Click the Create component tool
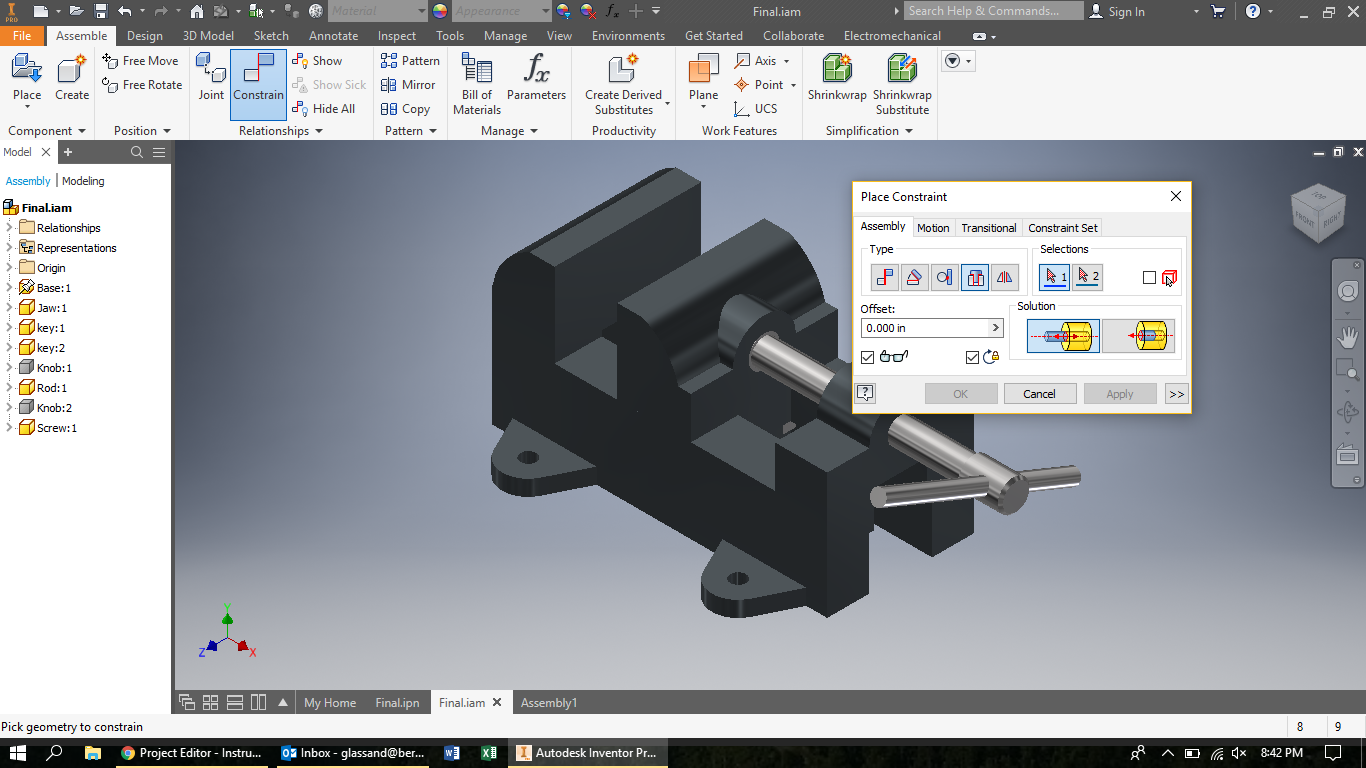The width and height of the screenshot is (1366, 768). [72, 79]
